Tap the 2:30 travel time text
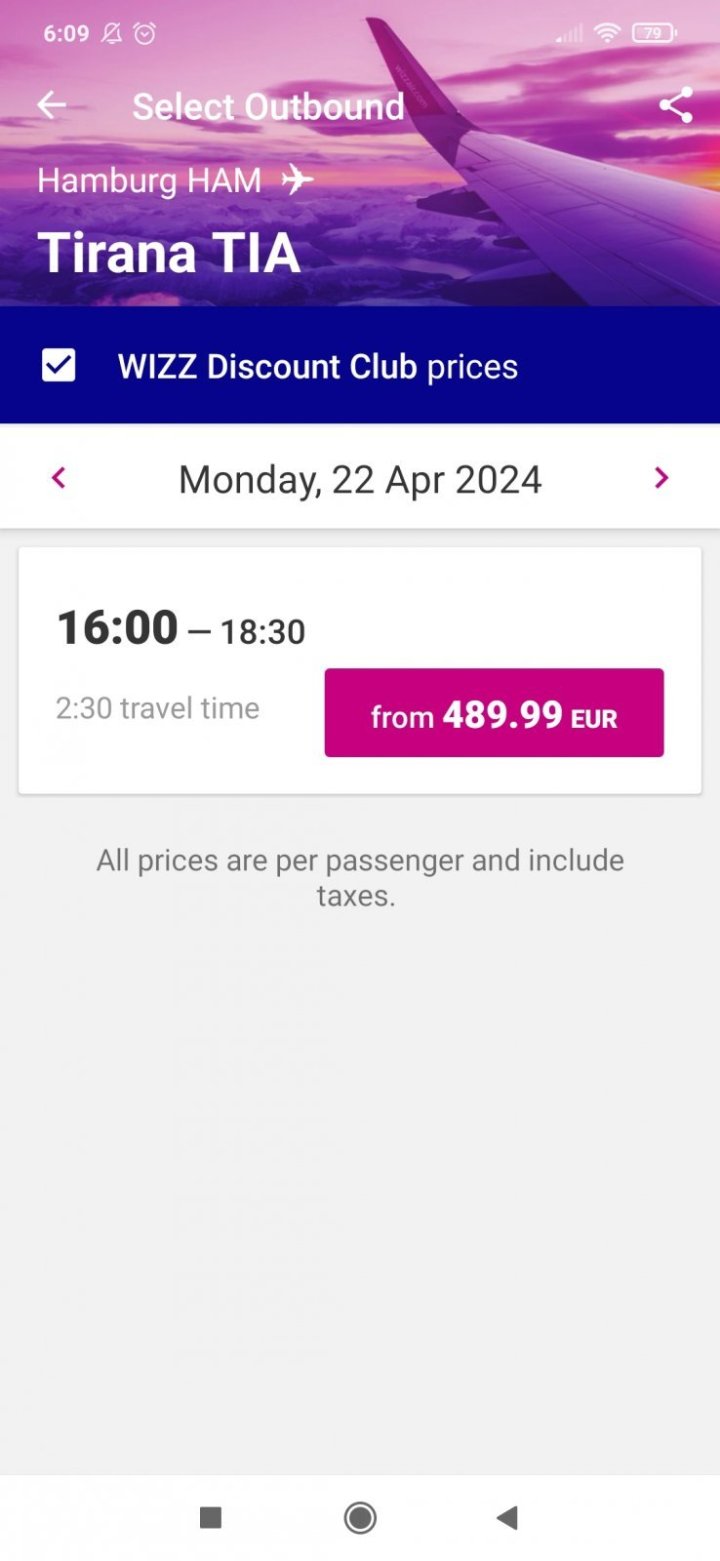Screen dimensions: 720x1561 click(x=158, y=708)
